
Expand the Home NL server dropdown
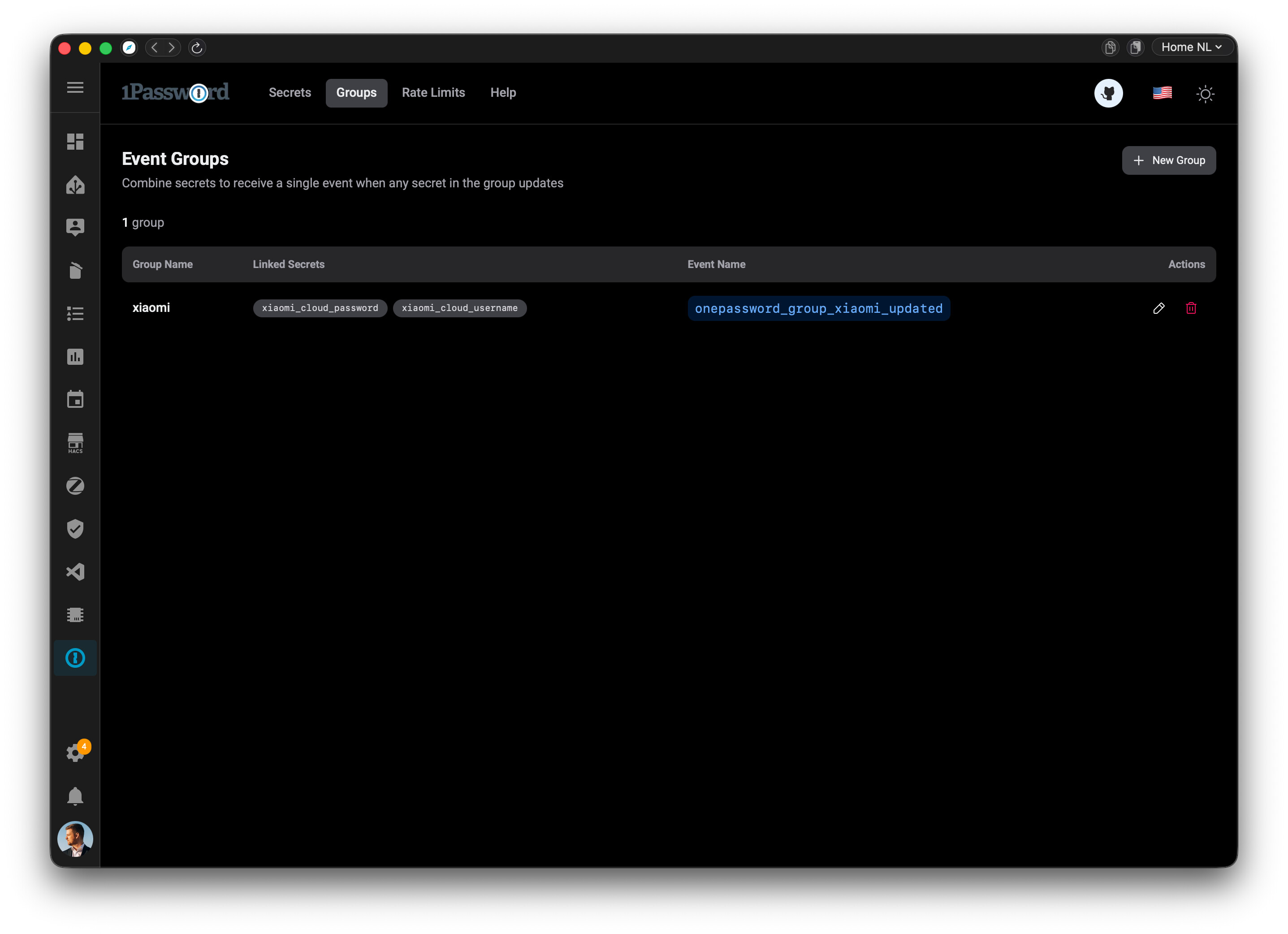pyautogui.click(x=1191, y=48)
